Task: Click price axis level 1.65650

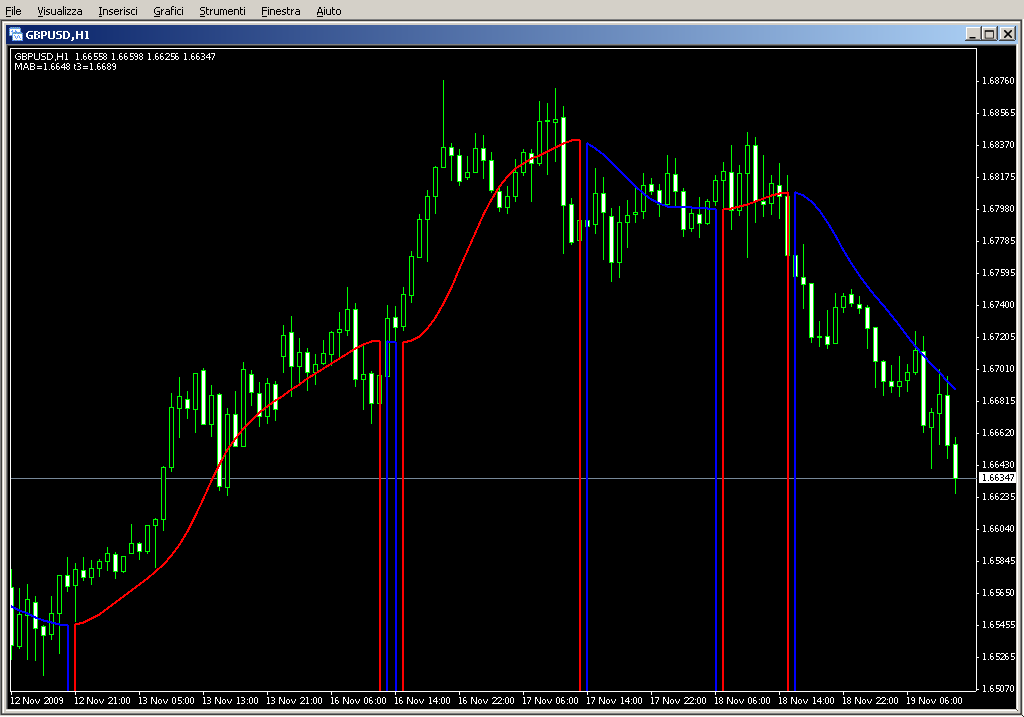Action: point(999,593)
